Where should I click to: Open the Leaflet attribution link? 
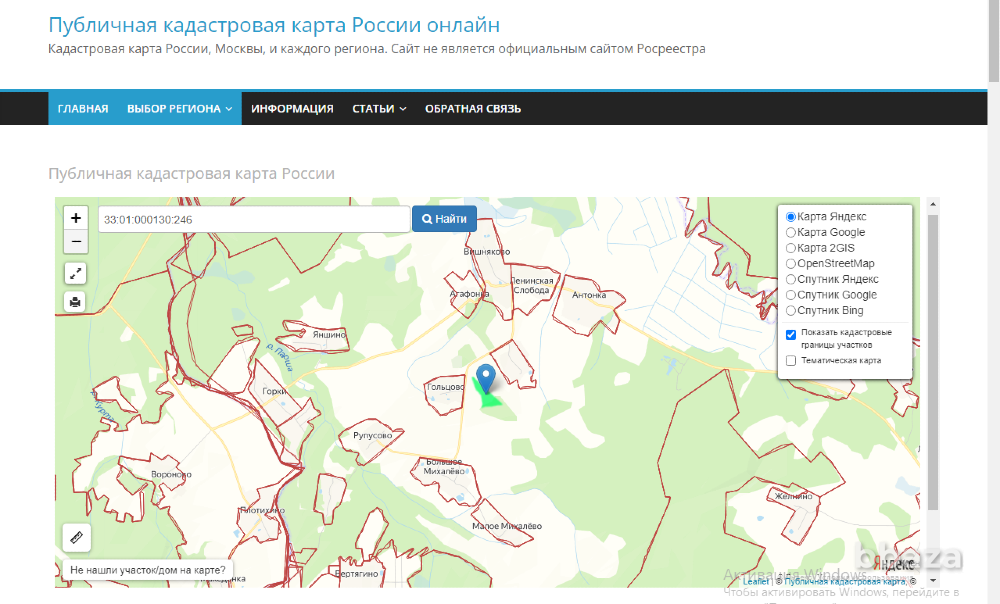(x=757, y=579)
